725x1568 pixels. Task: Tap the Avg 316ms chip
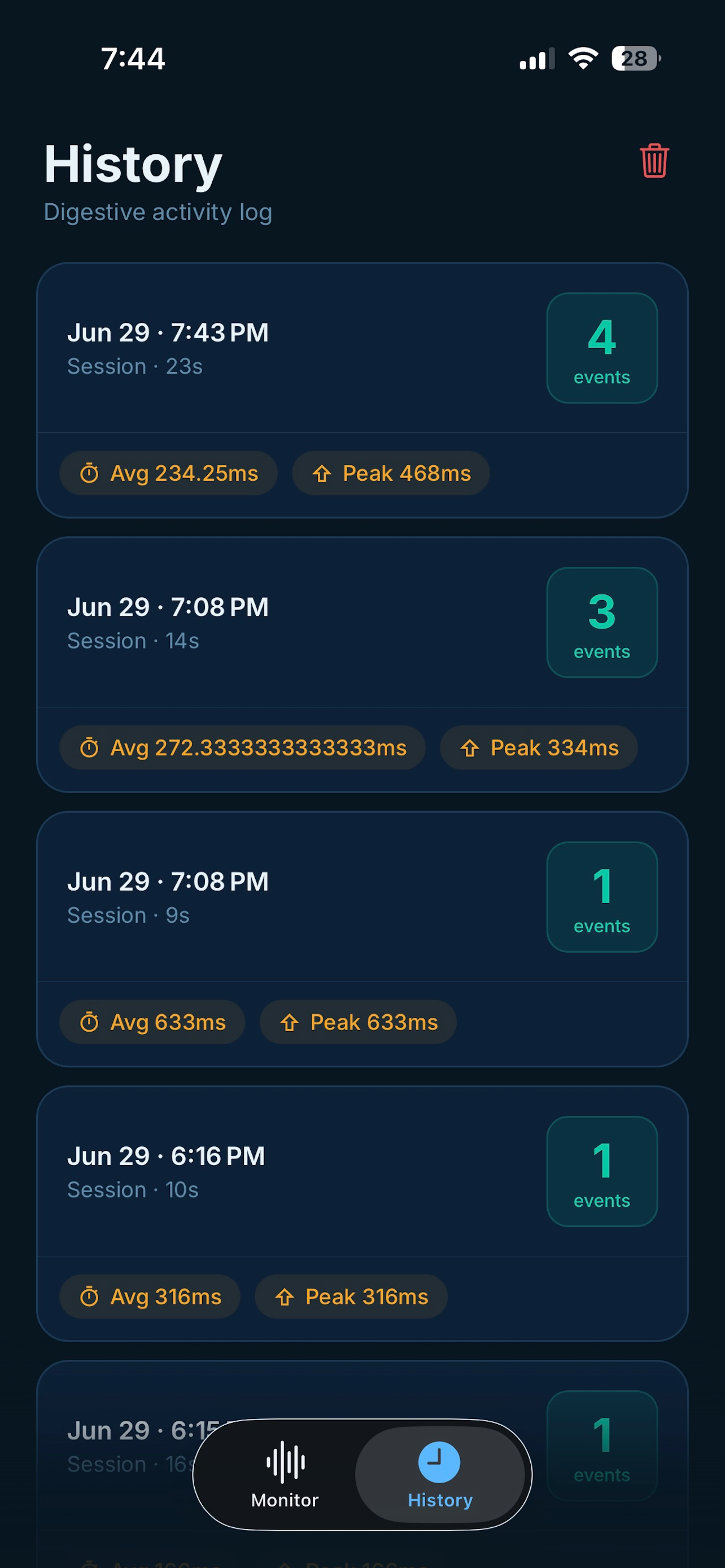pyautogui.click(x=150, y=1297)
